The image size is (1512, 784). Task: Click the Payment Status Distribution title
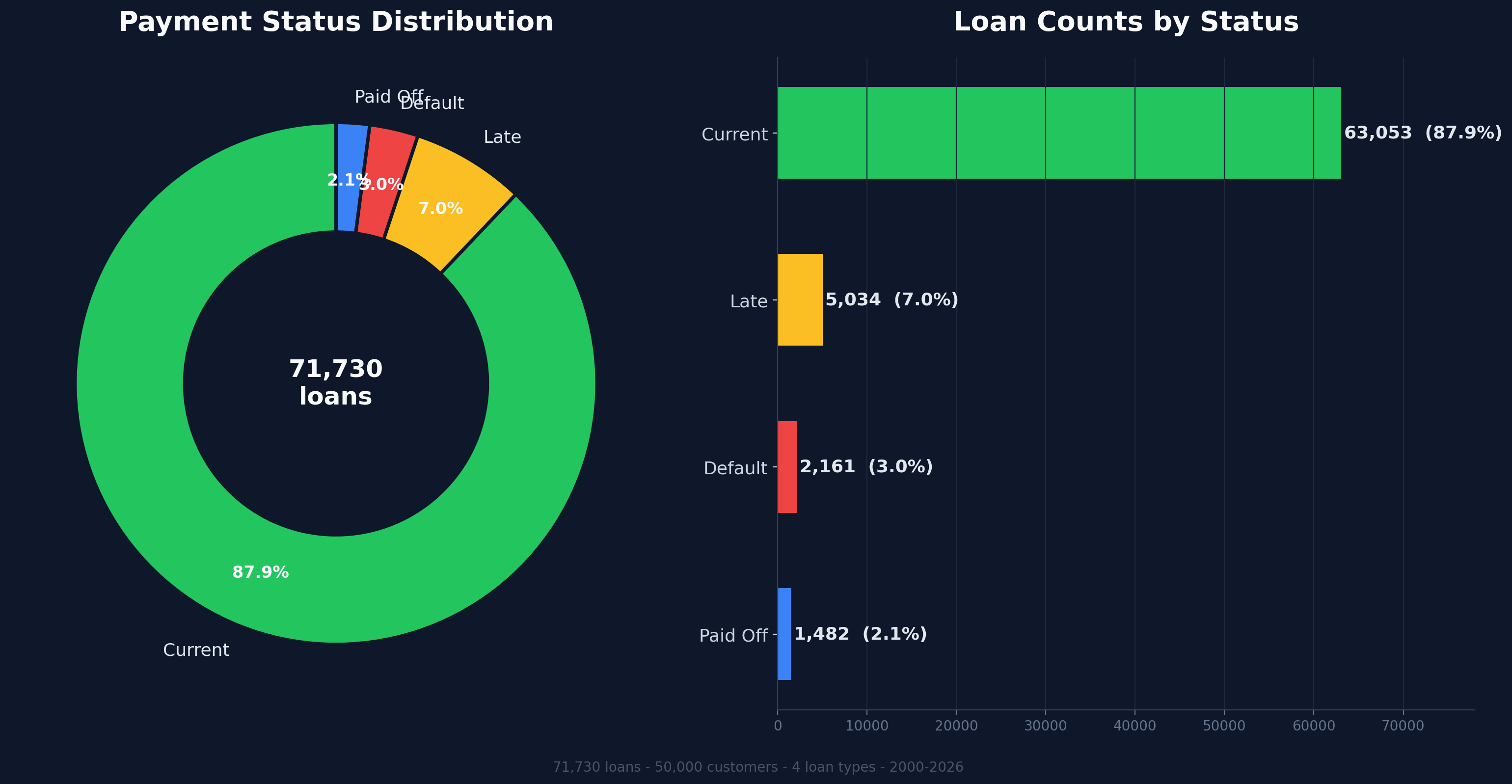pyautogui.click(x=336, y=21)
